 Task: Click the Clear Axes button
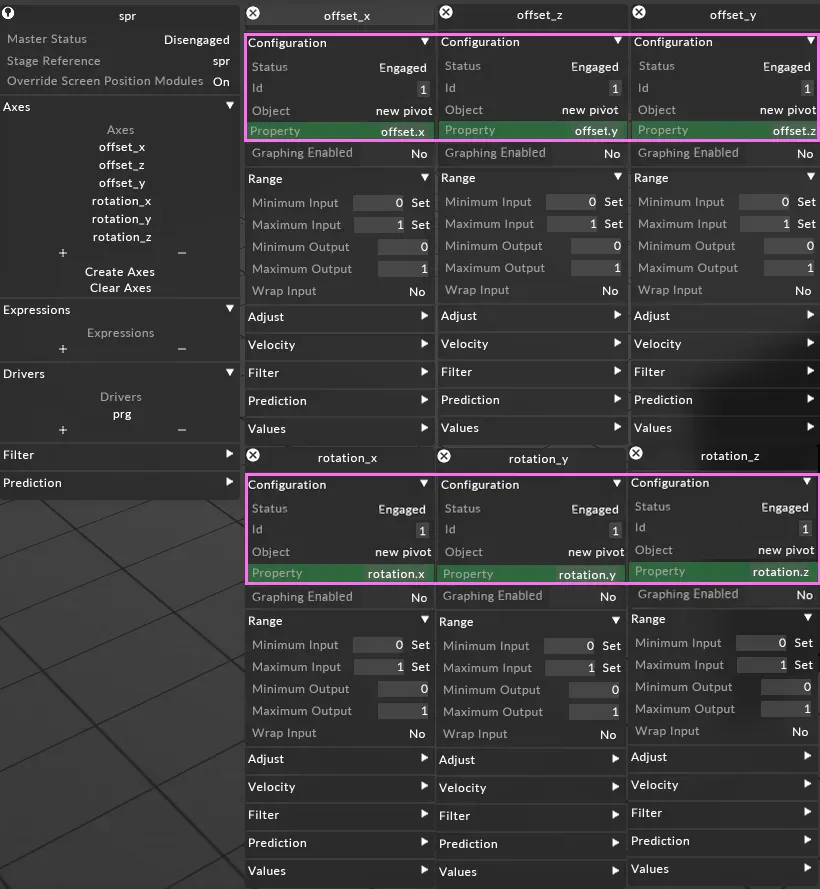(x=120, y=287)
